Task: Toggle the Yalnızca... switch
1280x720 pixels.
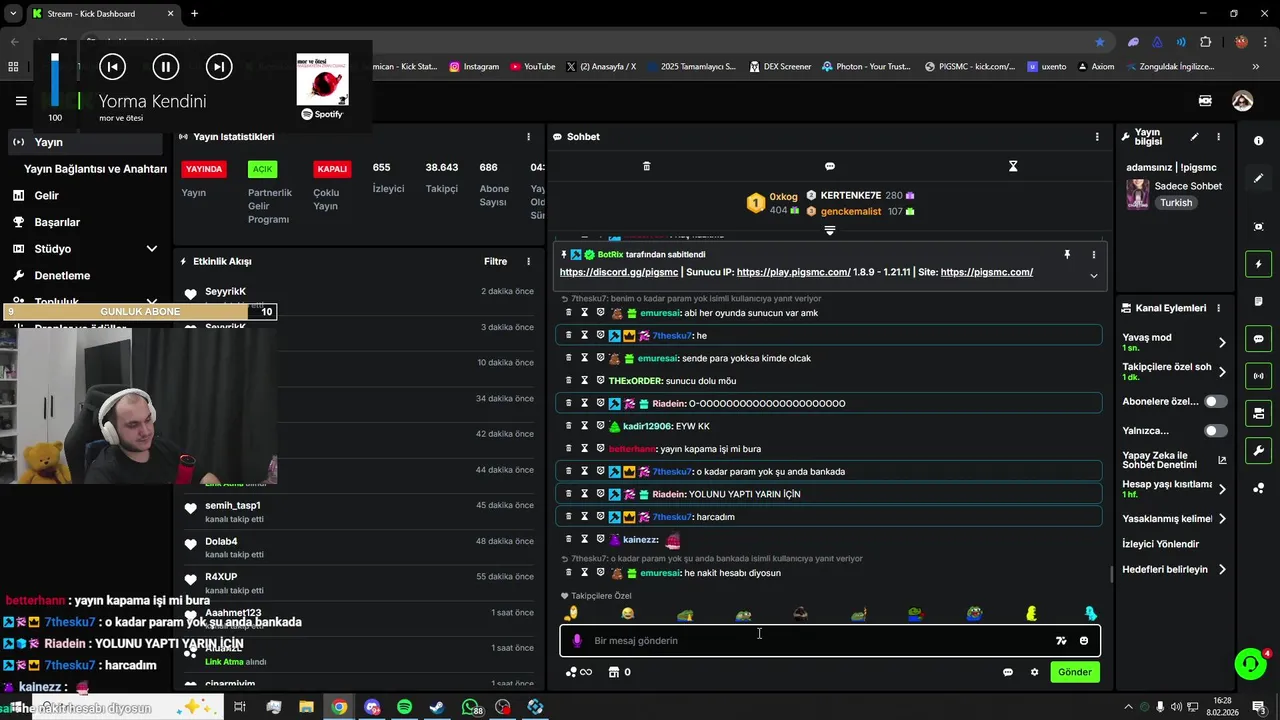Action: 1216,431
